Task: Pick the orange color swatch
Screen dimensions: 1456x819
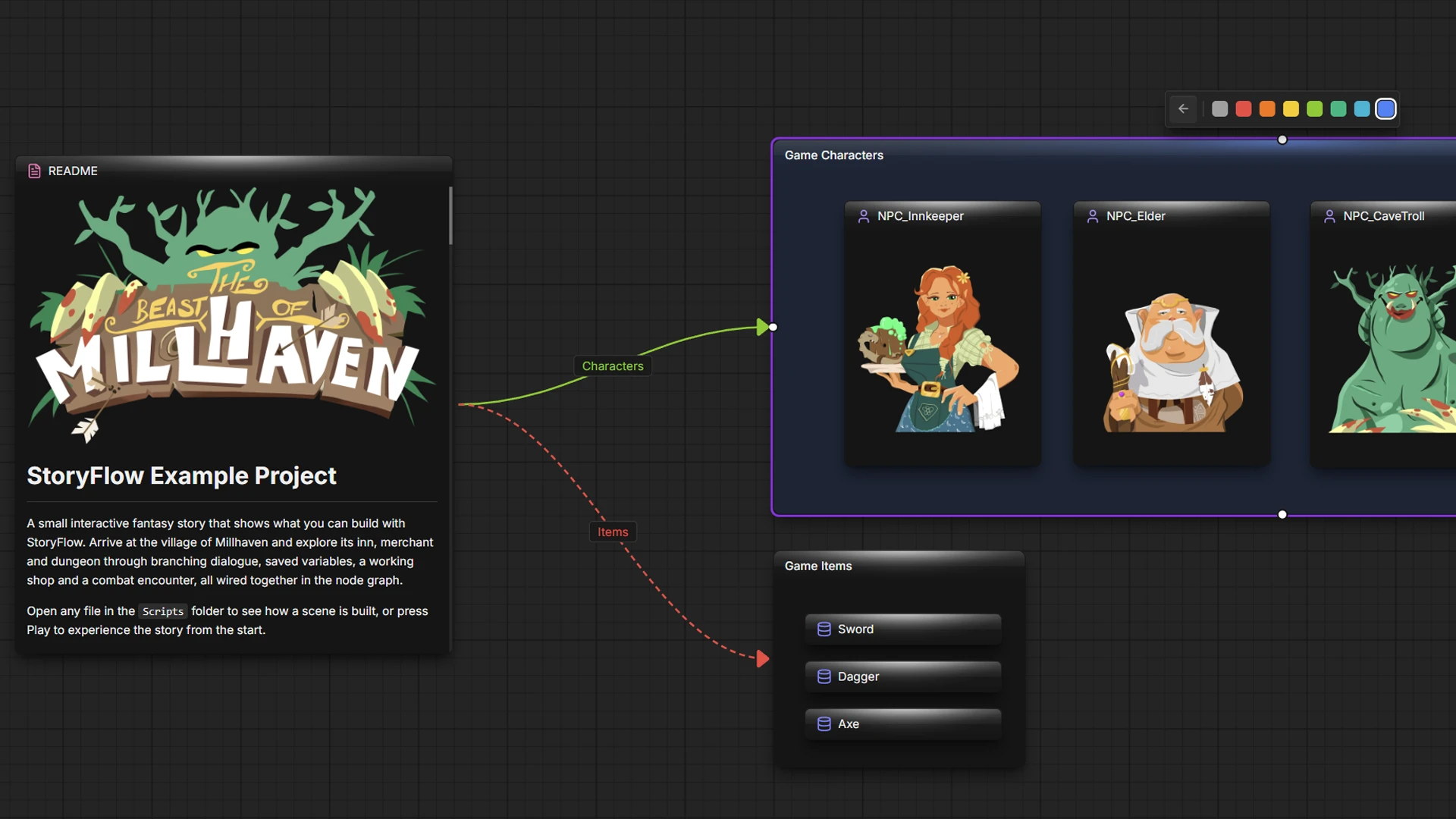Action: point(1267,109)
